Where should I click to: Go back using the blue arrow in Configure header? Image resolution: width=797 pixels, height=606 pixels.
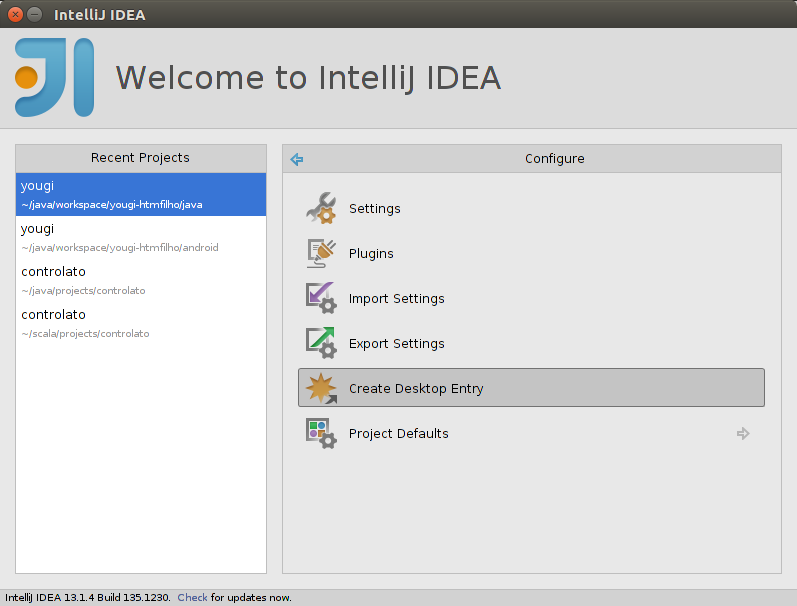(x=297, y=160)
